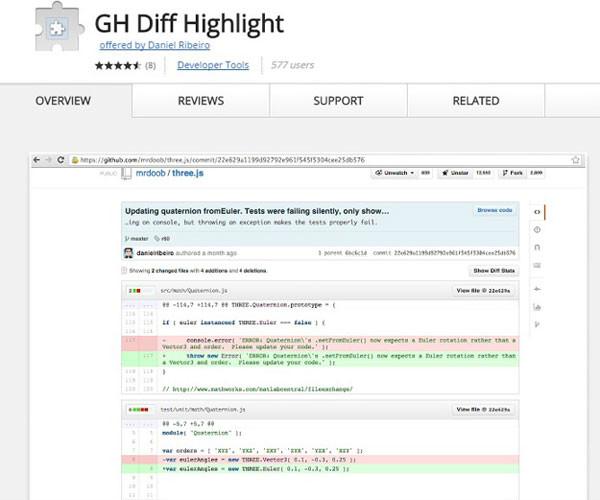Image resolution: width=600 pixels, height=500 pixels.
Task: Select the OVERVIEW tab
Action: pos(63,101)
